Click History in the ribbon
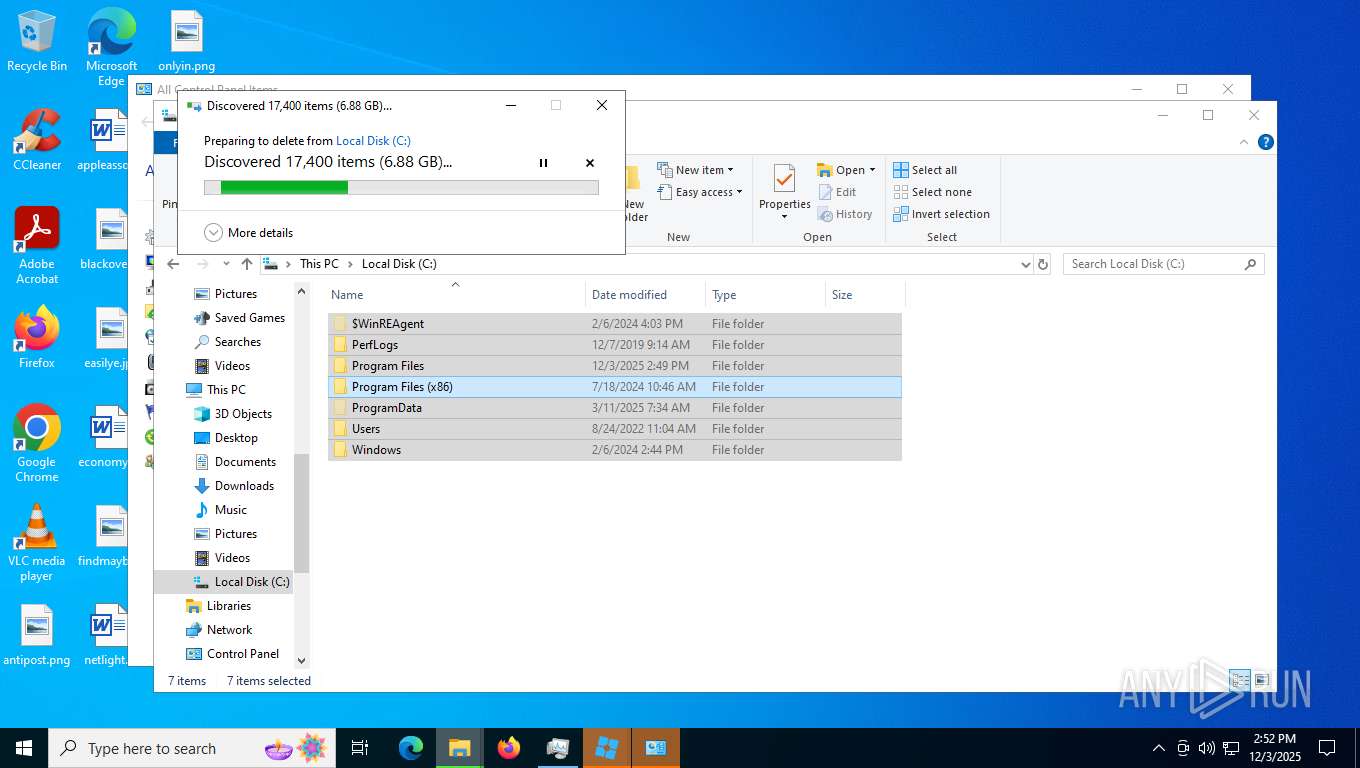The height and width of the screenshot is (768, 1360). (845, 214)
